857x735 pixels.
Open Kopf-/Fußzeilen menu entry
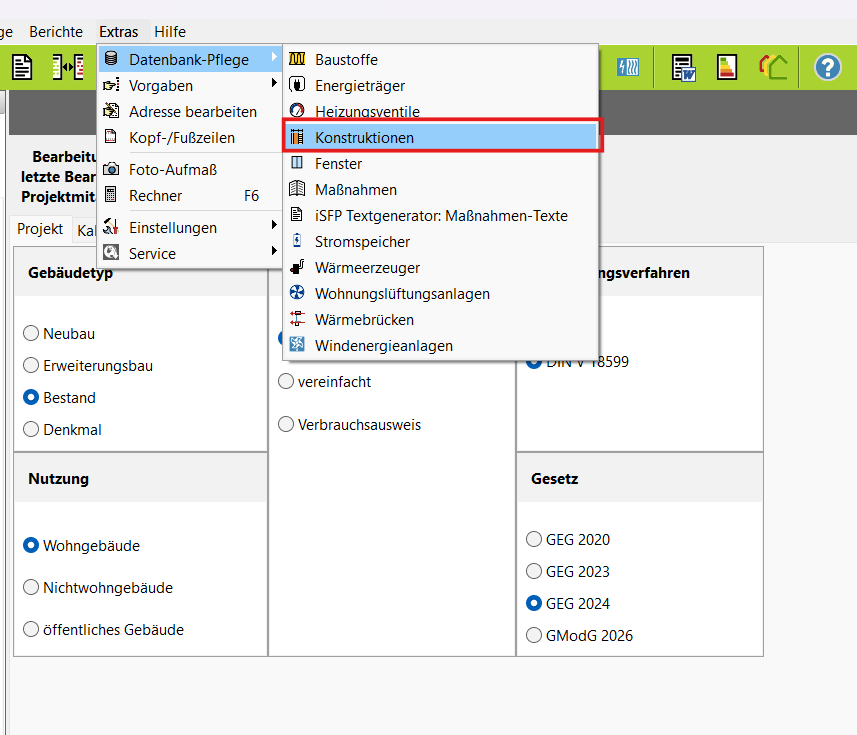coord(190,138)
